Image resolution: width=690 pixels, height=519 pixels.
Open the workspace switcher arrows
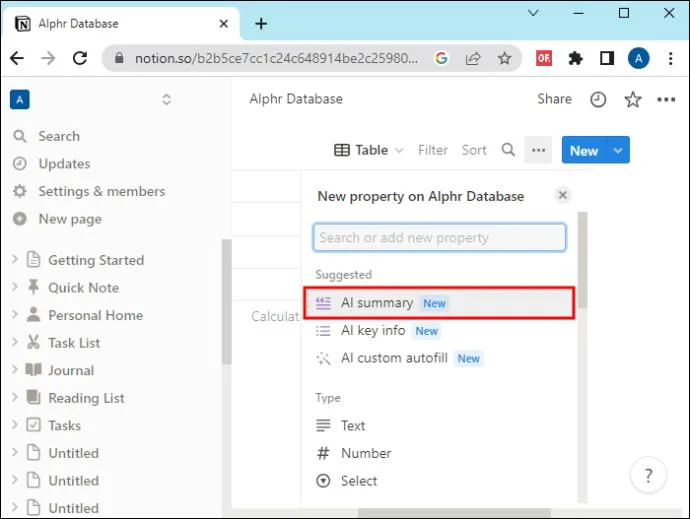(x=166, y=99)
